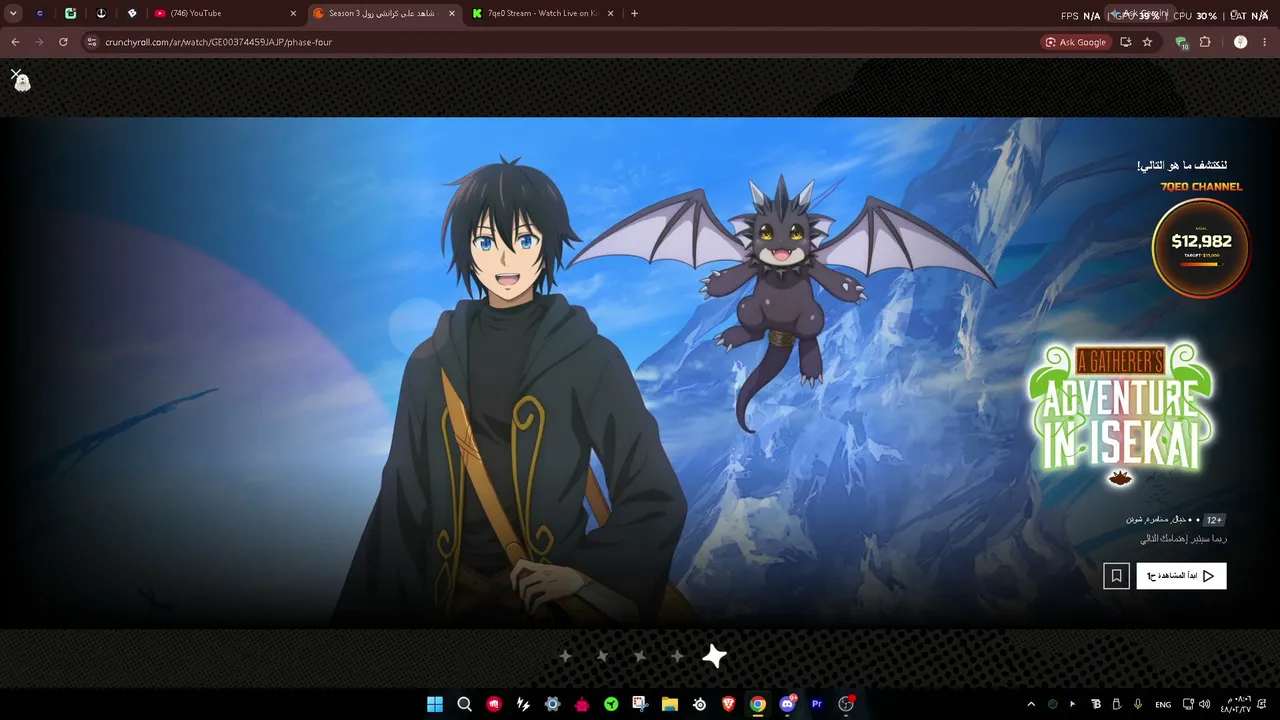1280x720 pixels.
Task: Select the first carousel star indicator
Action: (x=565, y=656)
